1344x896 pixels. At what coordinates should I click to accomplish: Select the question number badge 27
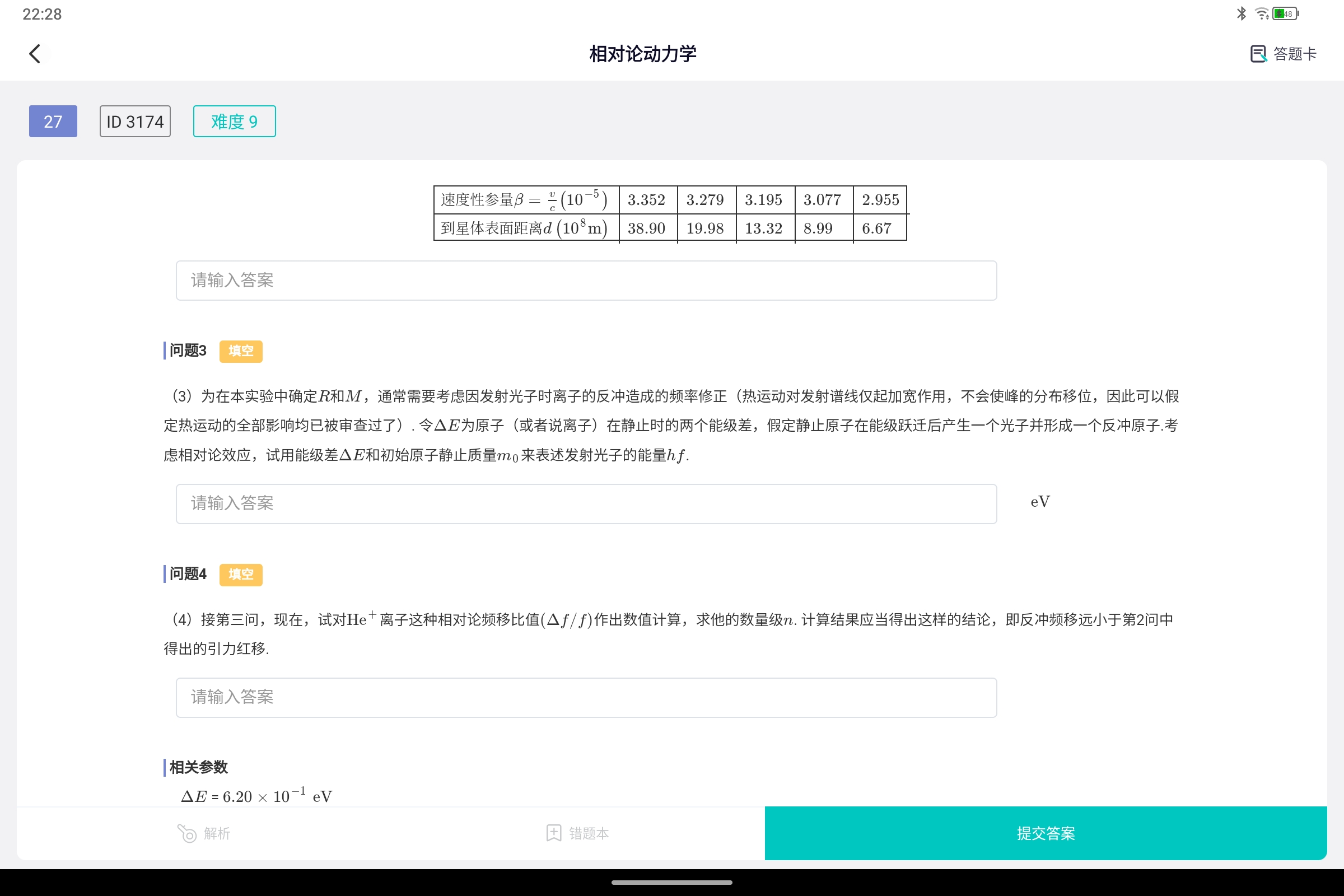pos(53,121)
